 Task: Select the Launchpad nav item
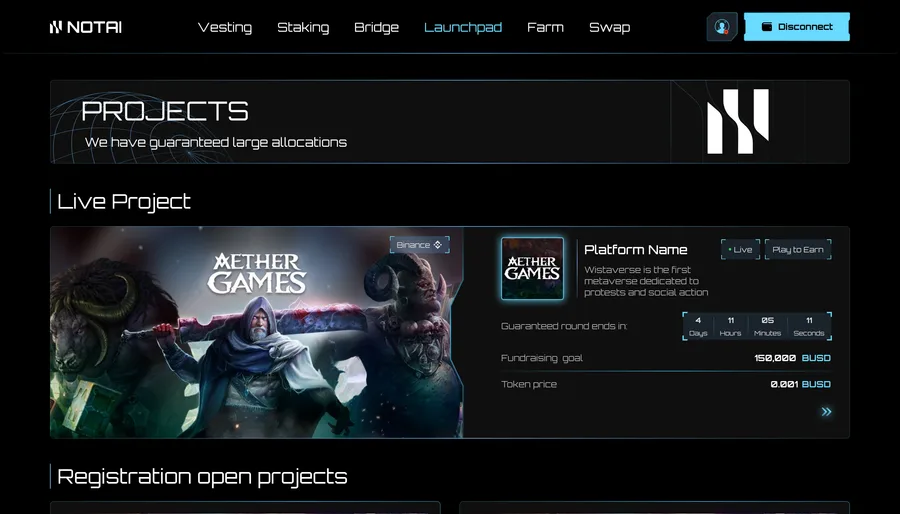tap(463, 27)
